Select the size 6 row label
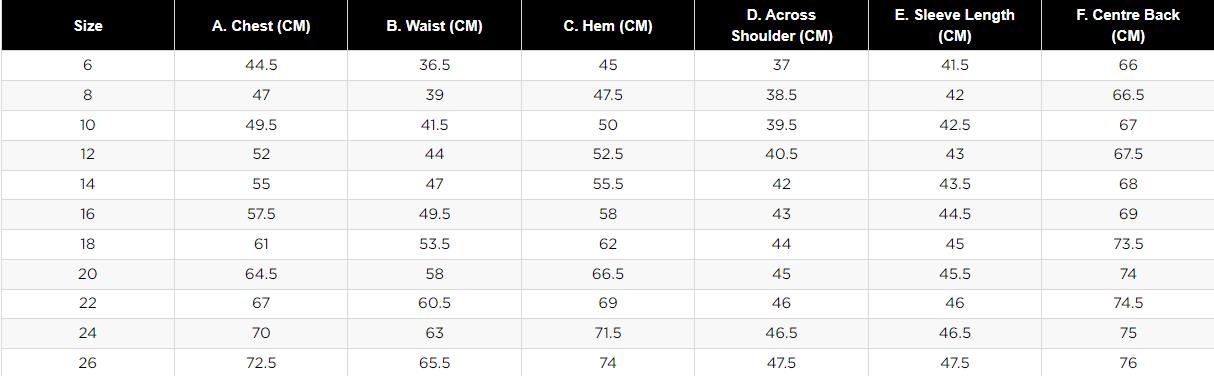Viewport: 1214px width, 376px height. pos(88,65)
